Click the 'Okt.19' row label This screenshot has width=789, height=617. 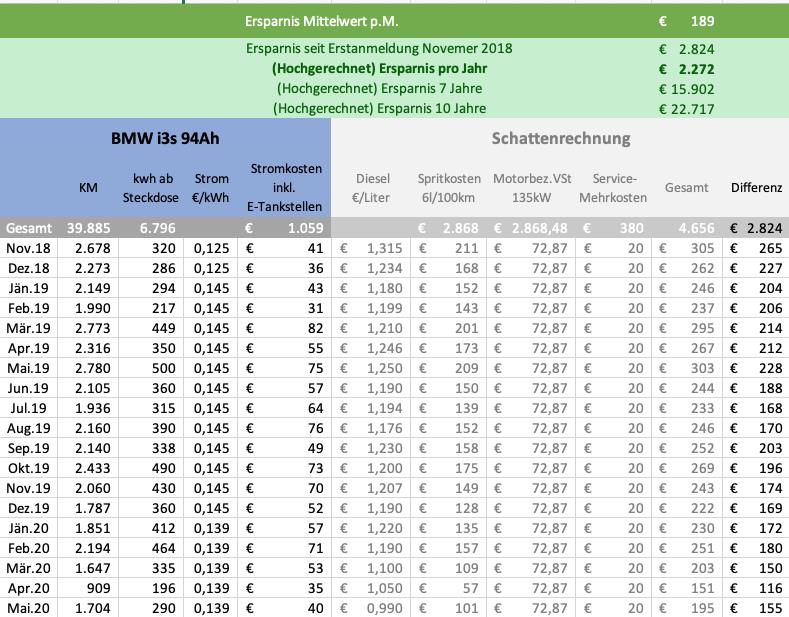point(28,468)
